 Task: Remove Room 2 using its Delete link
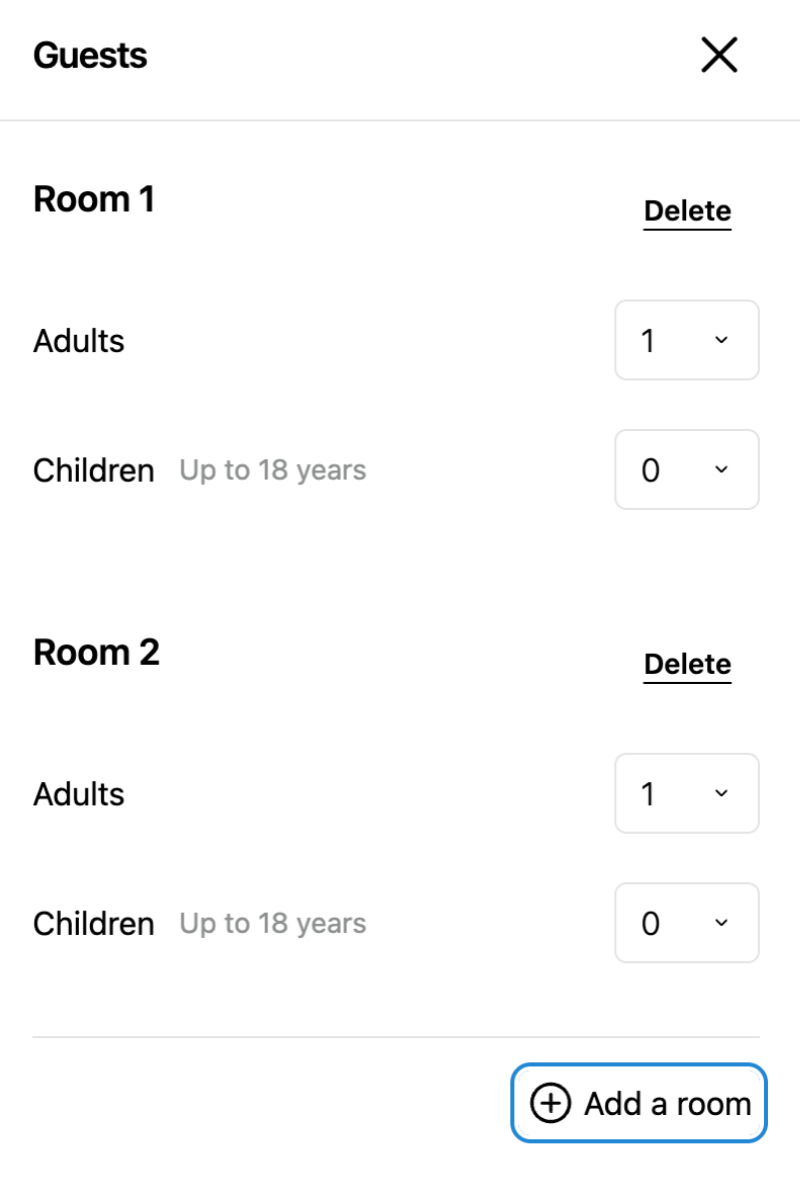click(x=687, y=664)
